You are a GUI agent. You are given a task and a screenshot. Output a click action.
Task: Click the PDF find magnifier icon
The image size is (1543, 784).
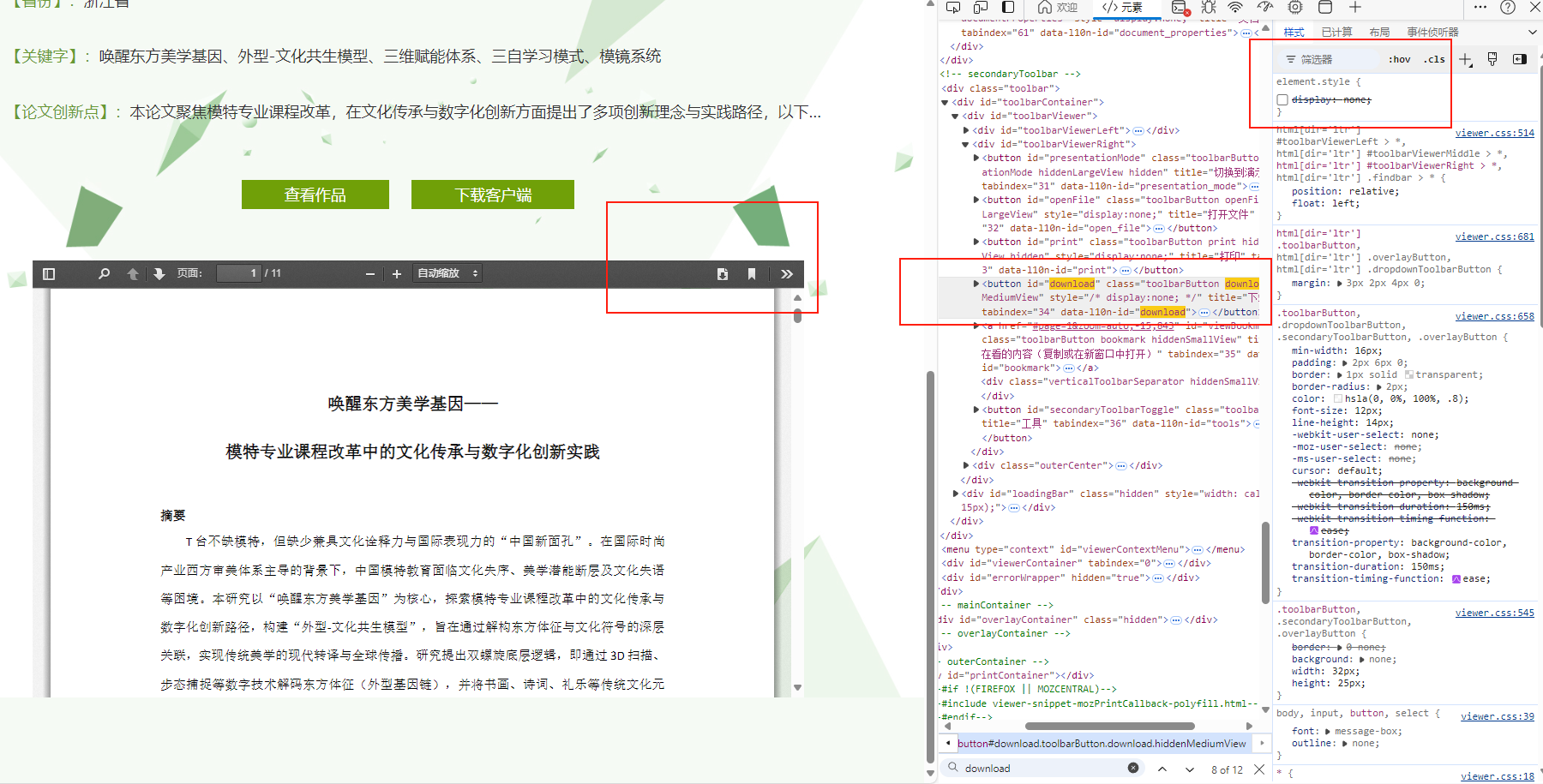(104, 274)
